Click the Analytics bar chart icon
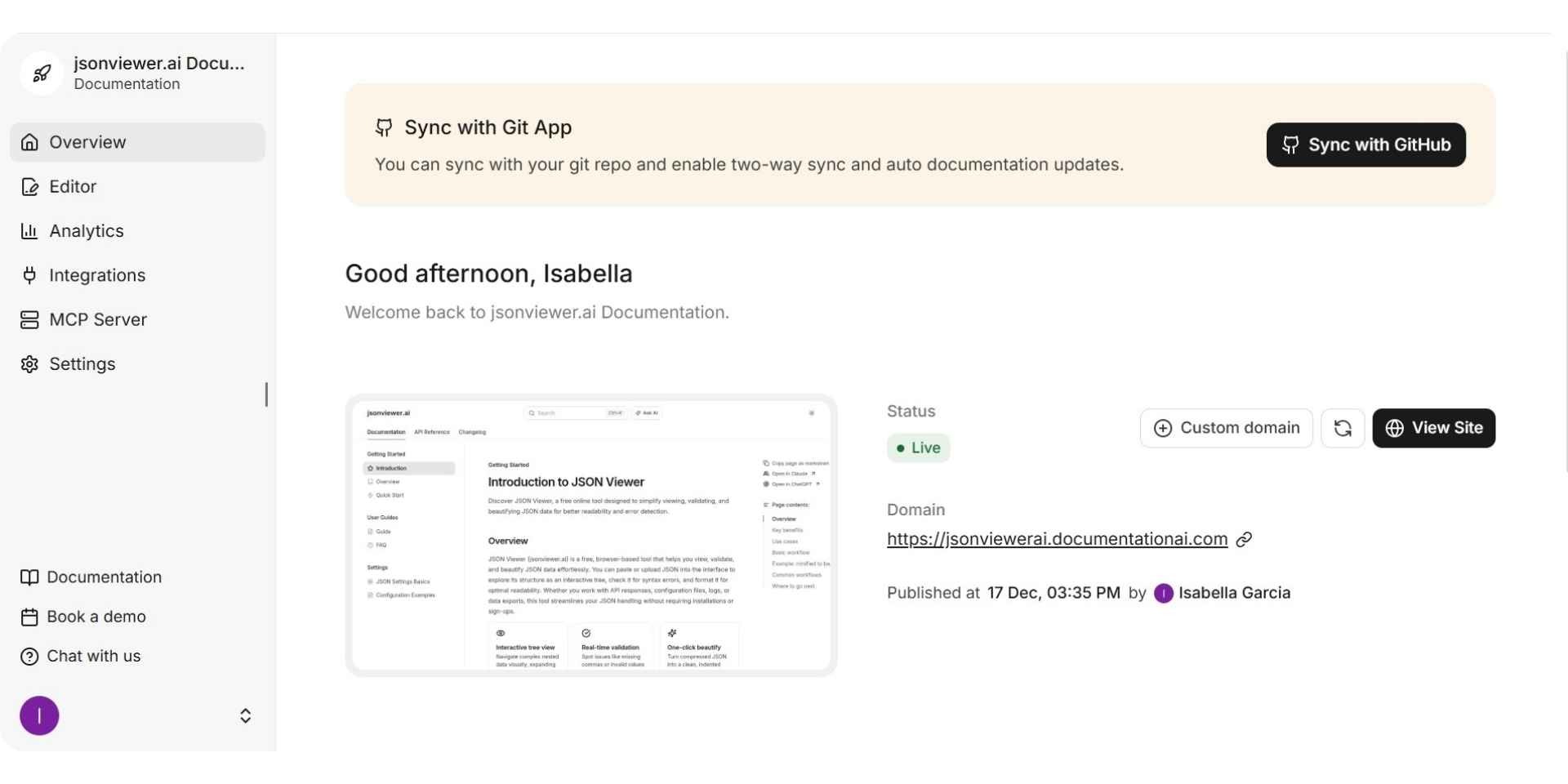 click(x=29, y=231)
